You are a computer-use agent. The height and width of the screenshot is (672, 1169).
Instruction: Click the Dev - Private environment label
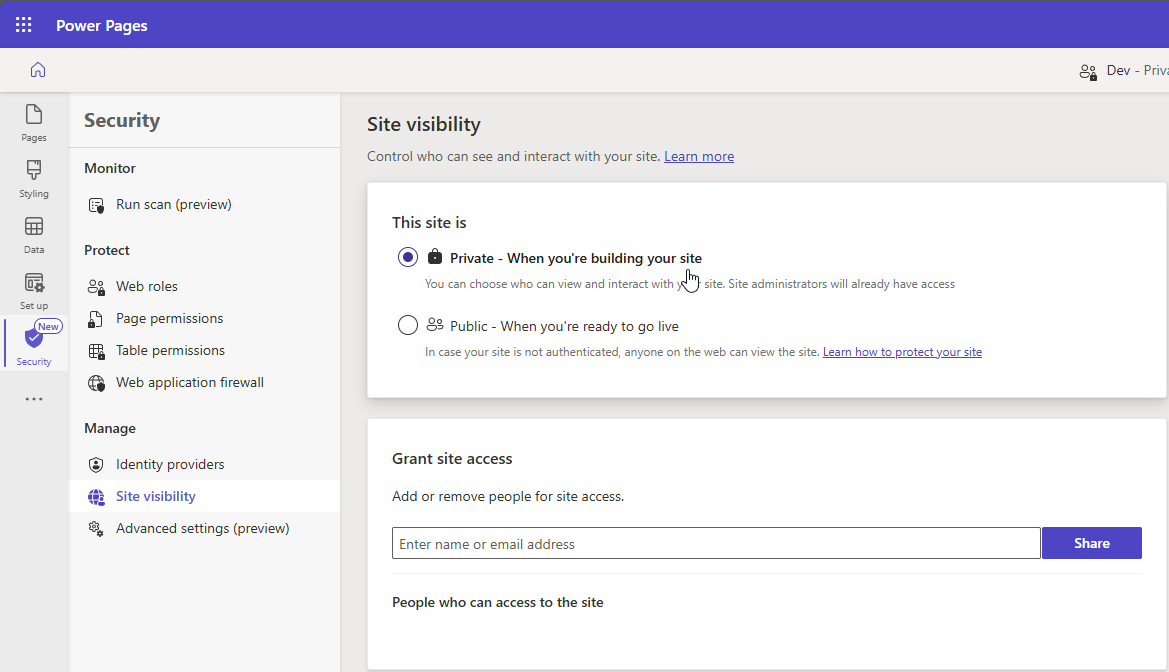1137,71
